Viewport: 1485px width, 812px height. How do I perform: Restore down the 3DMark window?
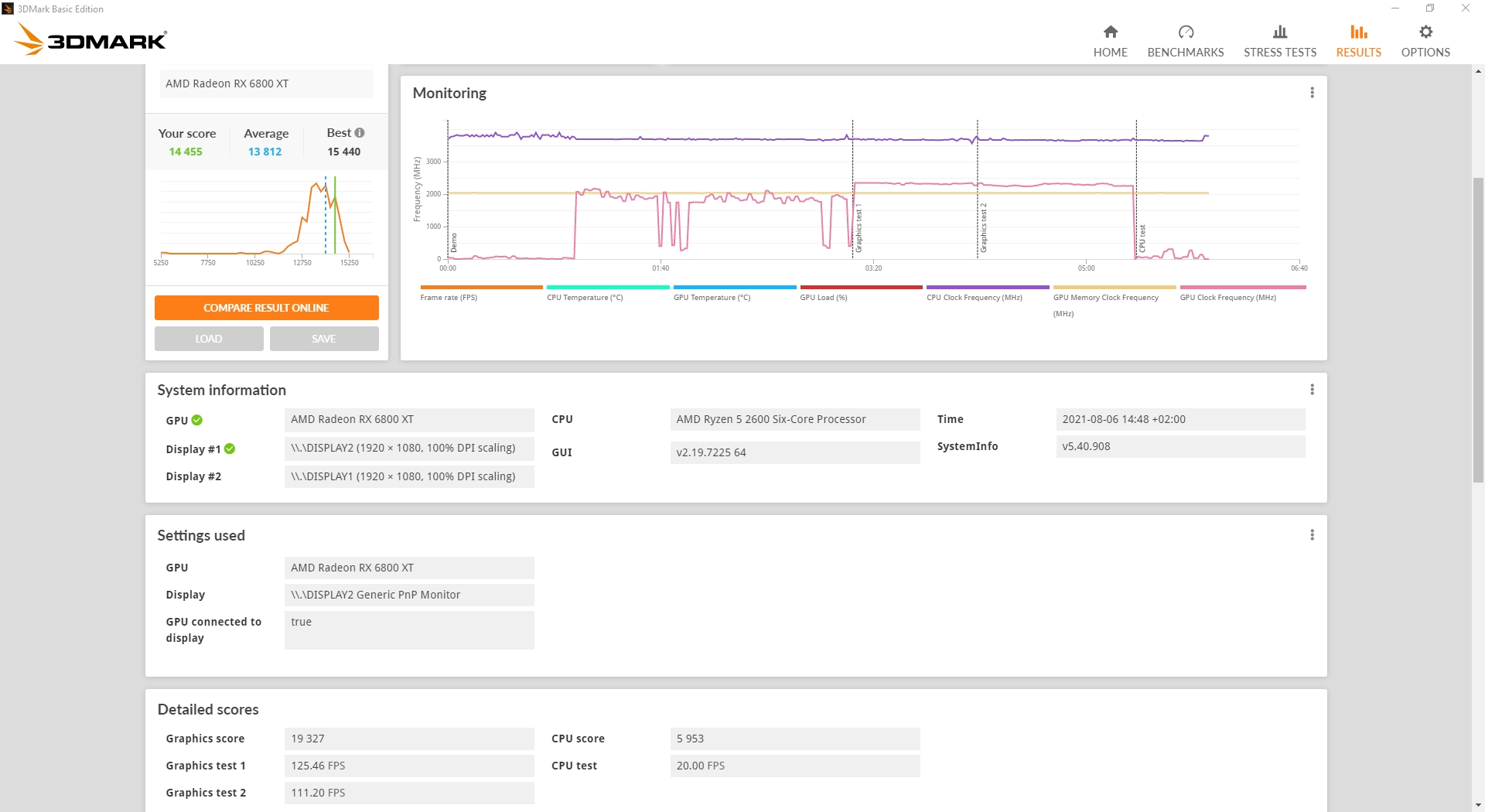click(x=1430, y=9)
